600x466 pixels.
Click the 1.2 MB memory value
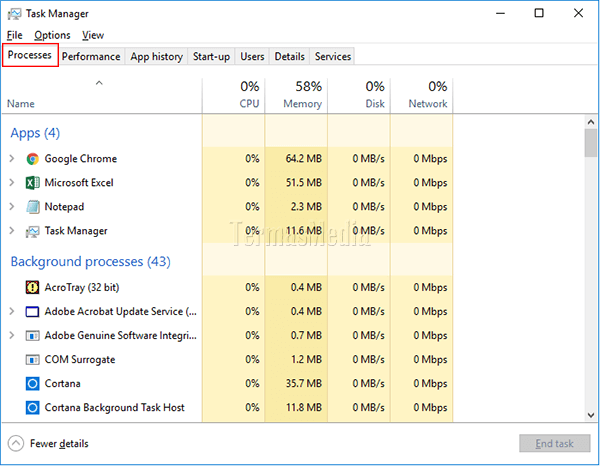[x=306, y=360]
